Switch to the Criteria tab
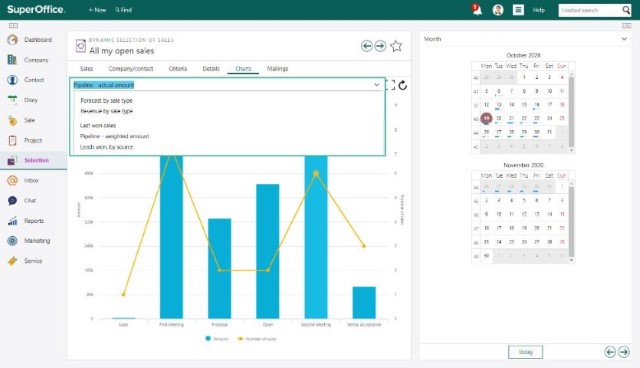640x368 pixels. 178,69
